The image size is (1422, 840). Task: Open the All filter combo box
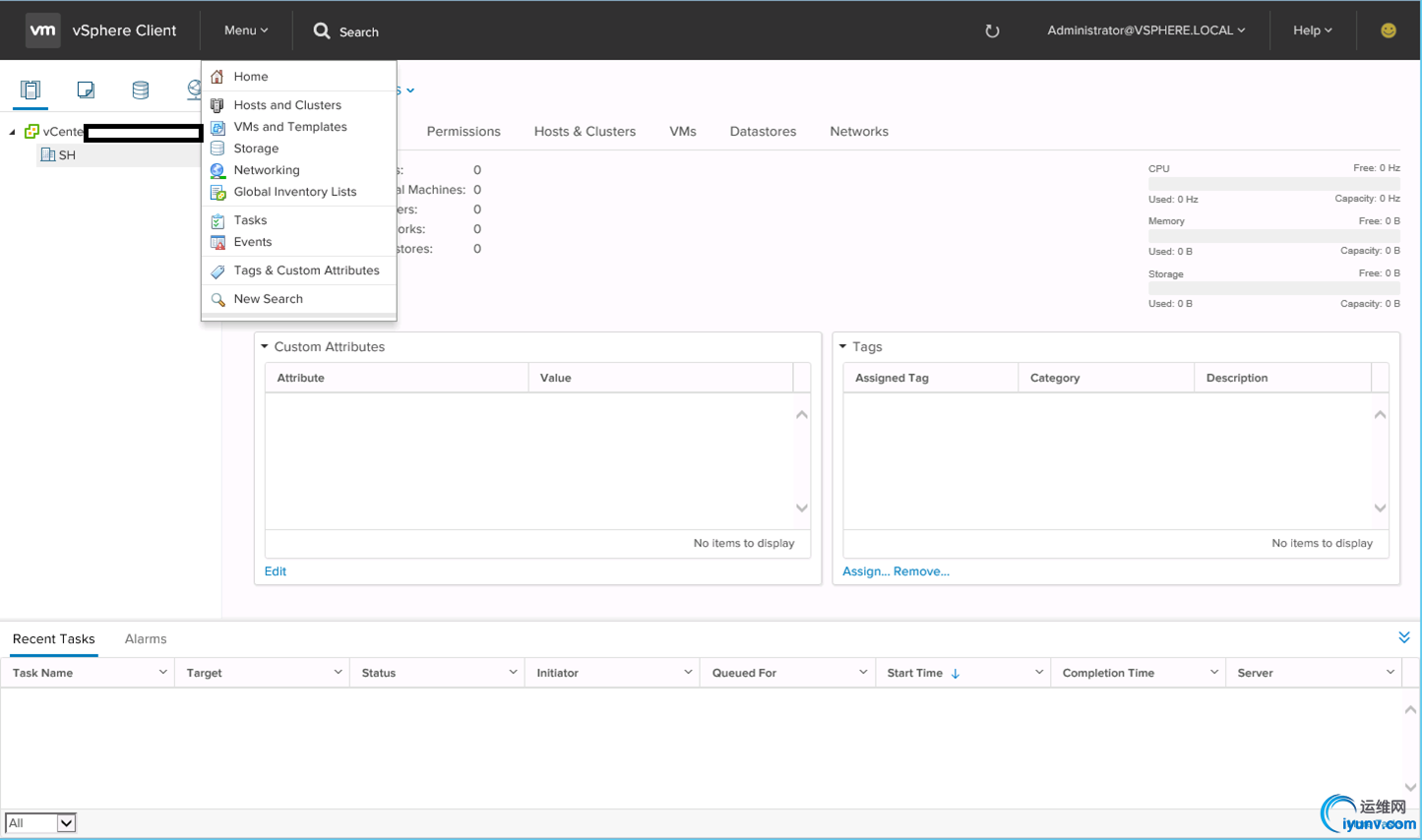(x=40, y=823)
